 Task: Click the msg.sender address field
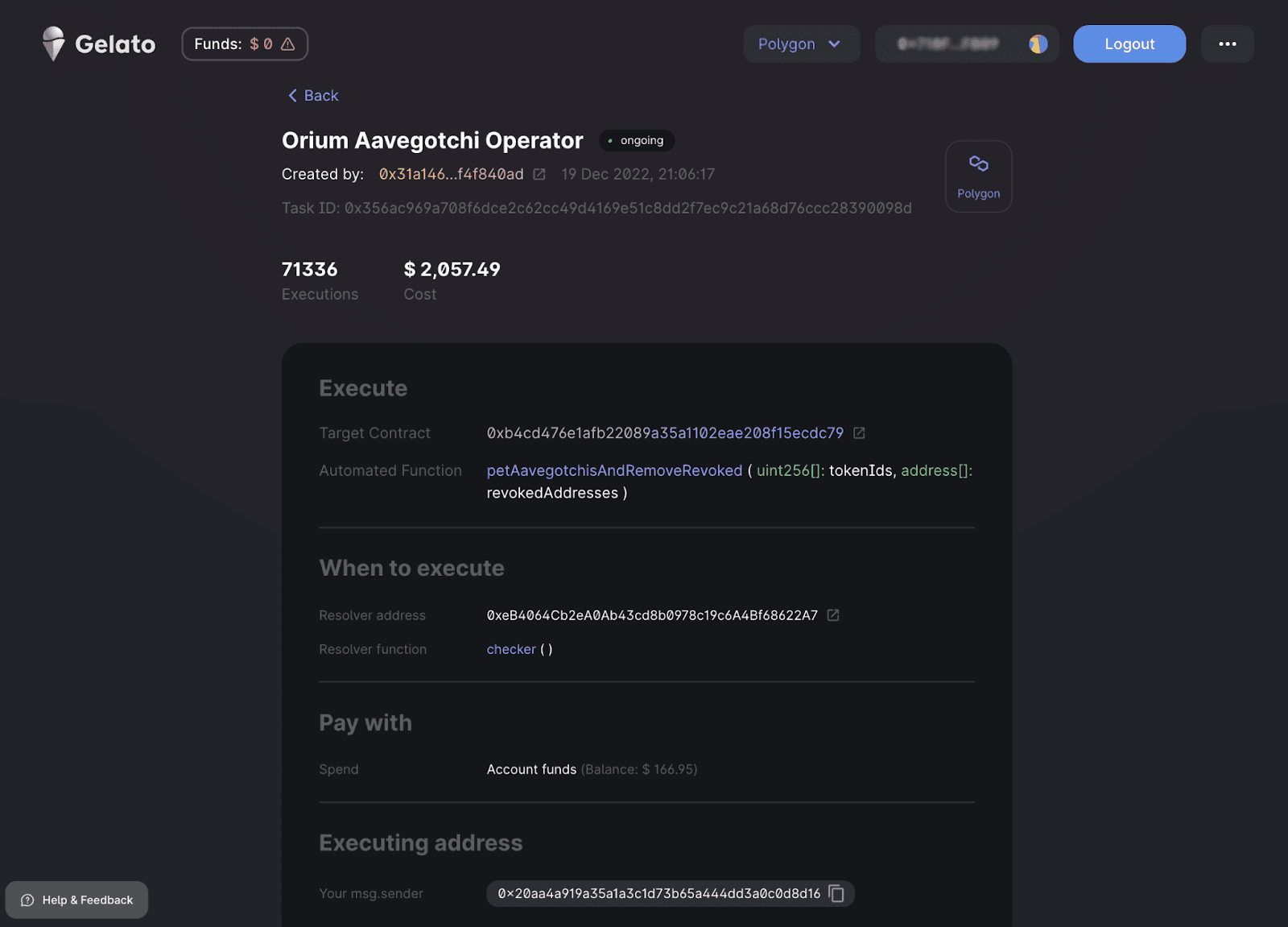[x=670, y=893]
